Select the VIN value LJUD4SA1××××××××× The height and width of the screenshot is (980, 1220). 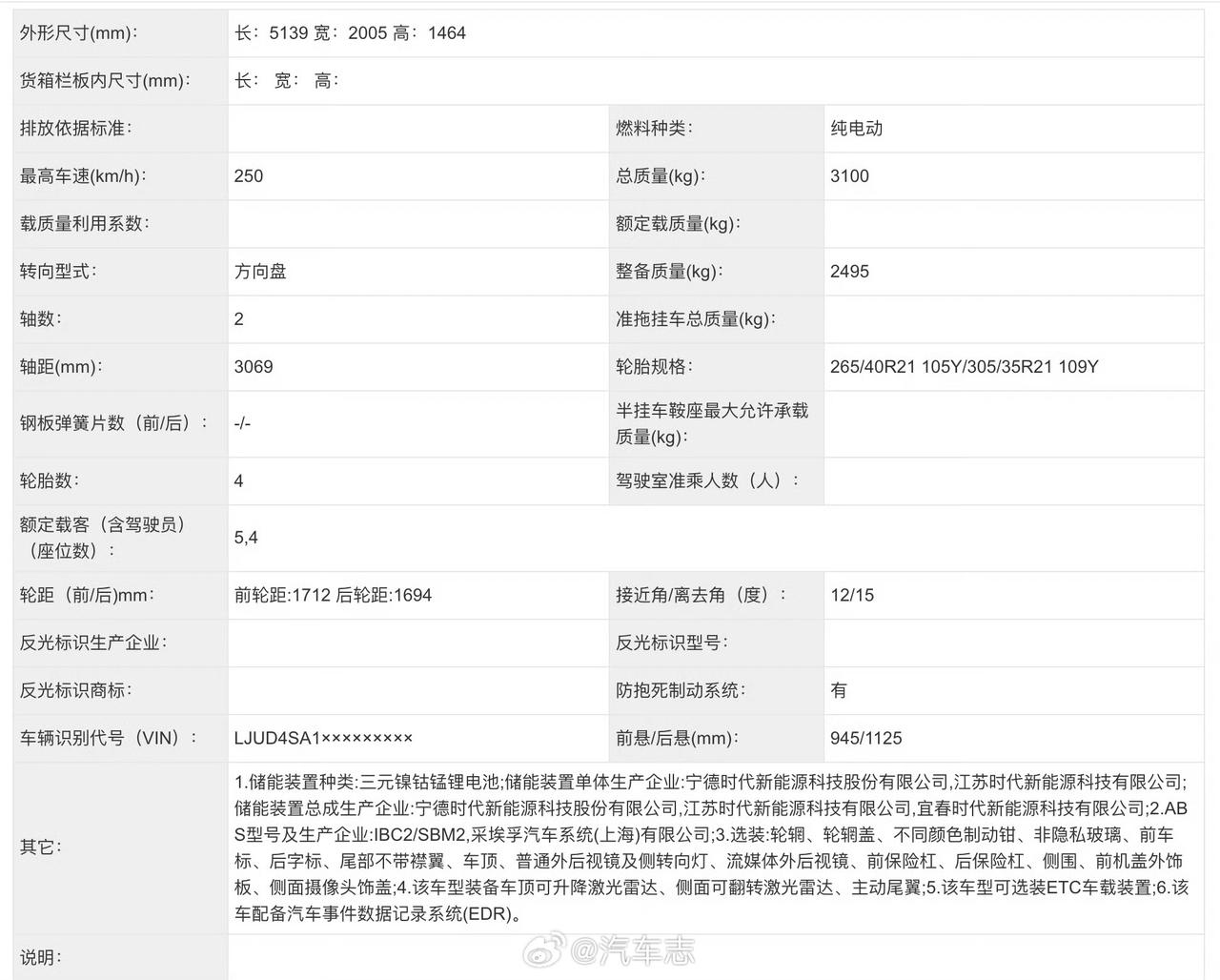coord(324,738)
